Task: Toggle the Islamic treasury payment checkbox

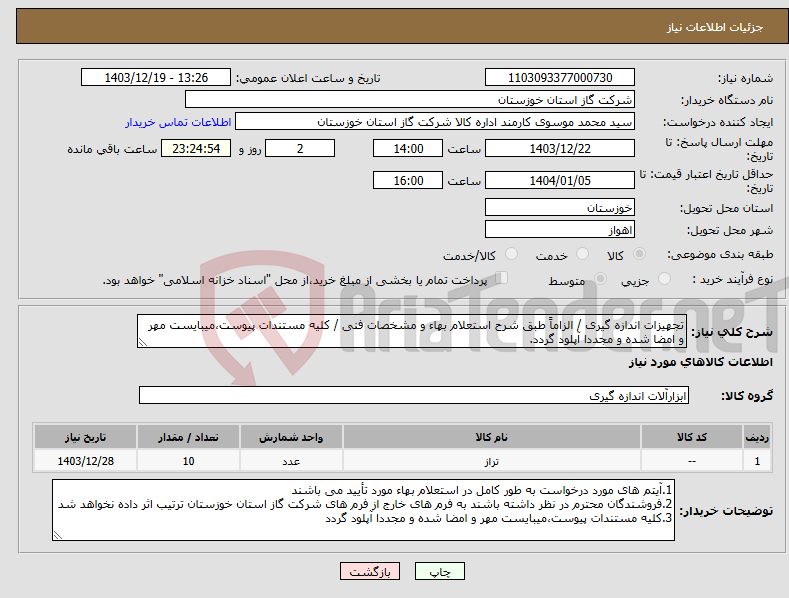Action: point(502,277)
